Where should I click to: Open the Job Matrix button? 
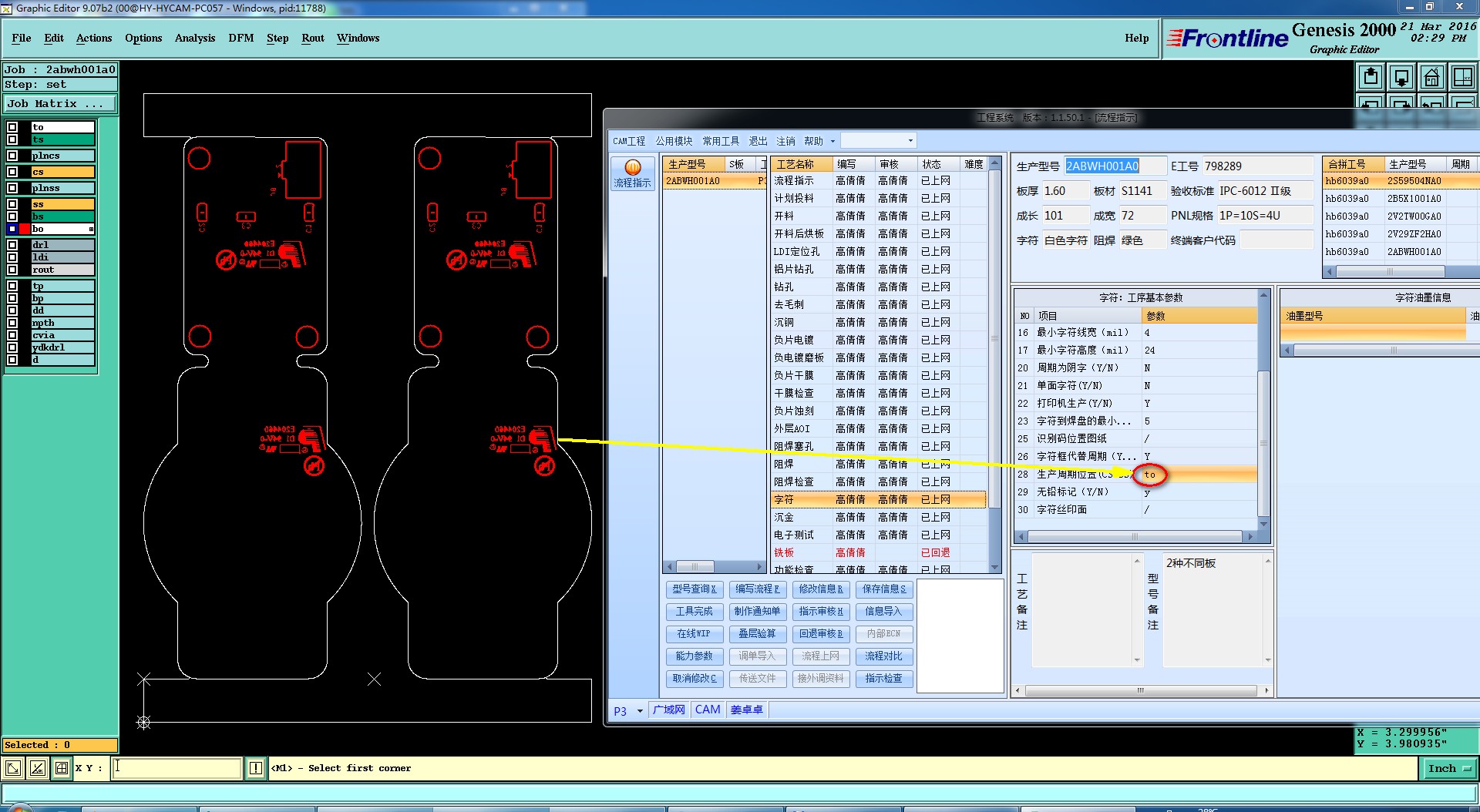[x=60, y=103]
